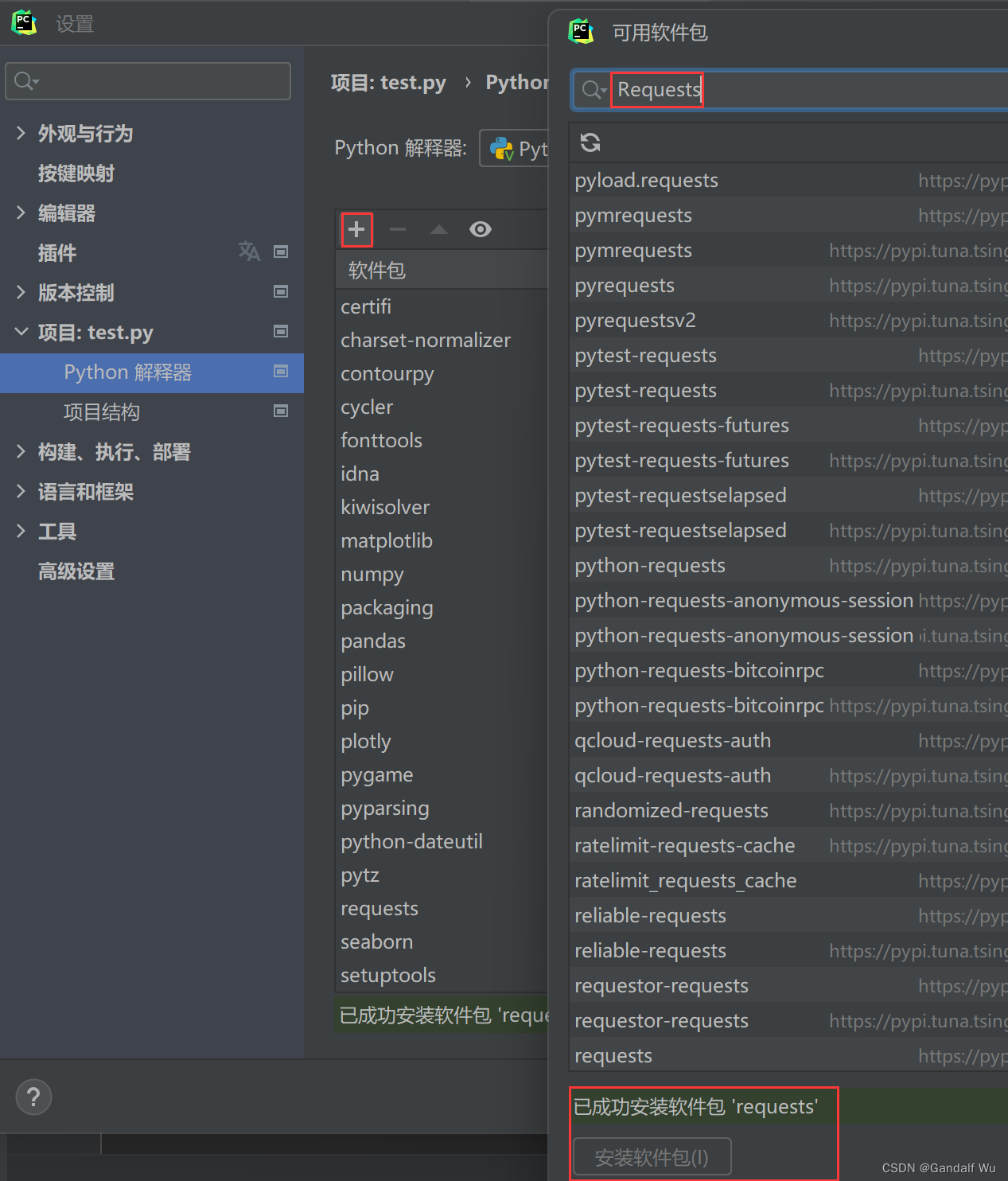Open the 工具 settings category
1008x1181 pixels.
point(56,531)
